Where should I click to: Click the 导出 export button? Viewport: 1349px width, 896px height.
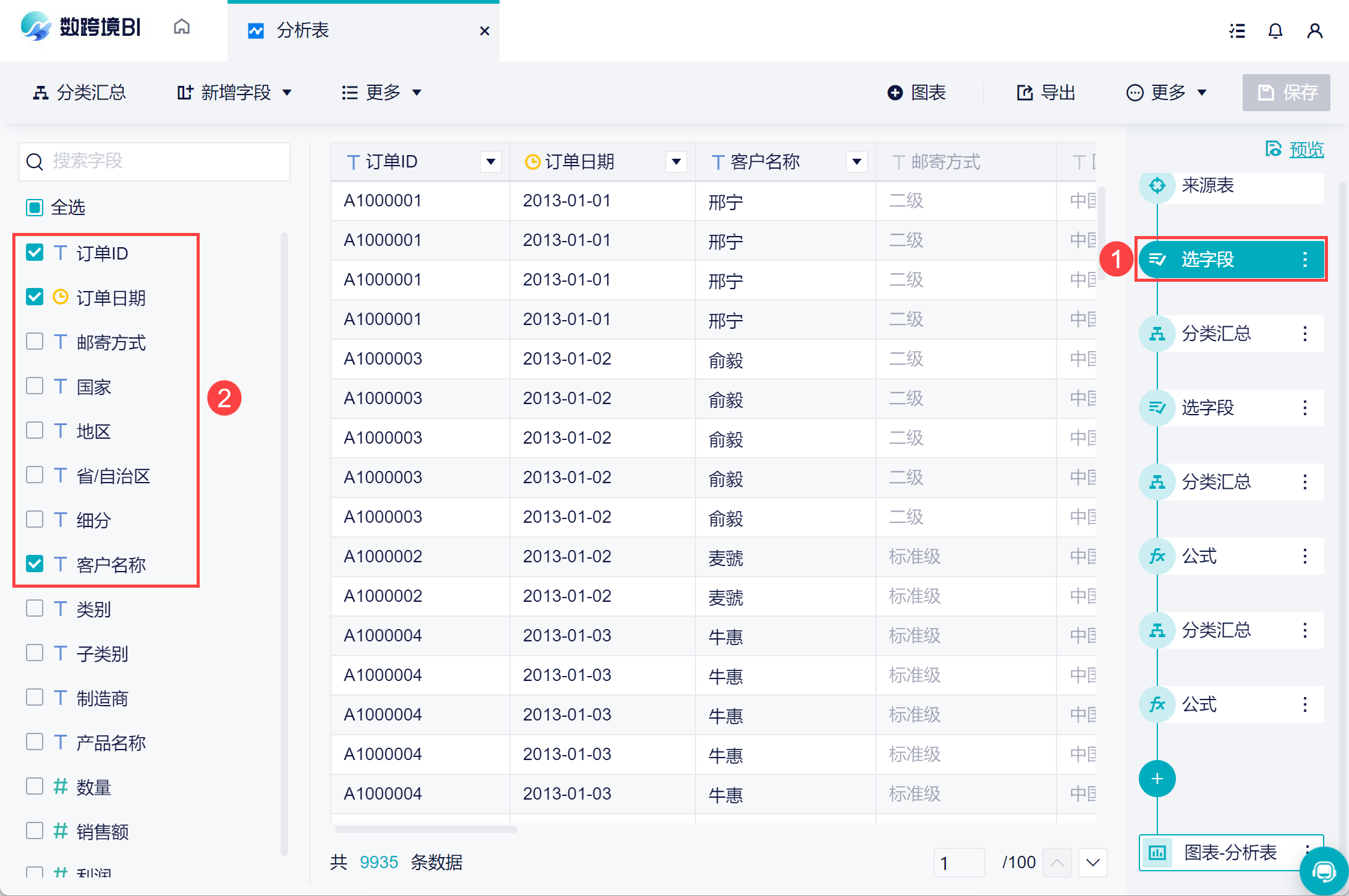[1047, 93]
